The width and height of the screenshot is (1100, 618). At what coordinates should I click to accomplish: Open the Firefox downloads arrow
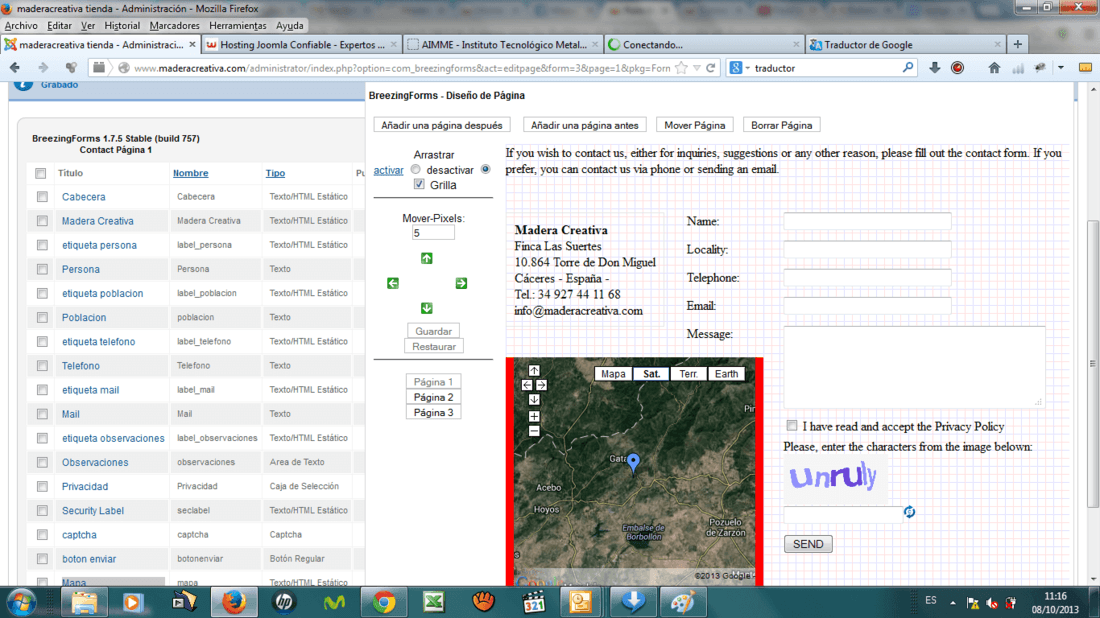click(x=934, y=68)
